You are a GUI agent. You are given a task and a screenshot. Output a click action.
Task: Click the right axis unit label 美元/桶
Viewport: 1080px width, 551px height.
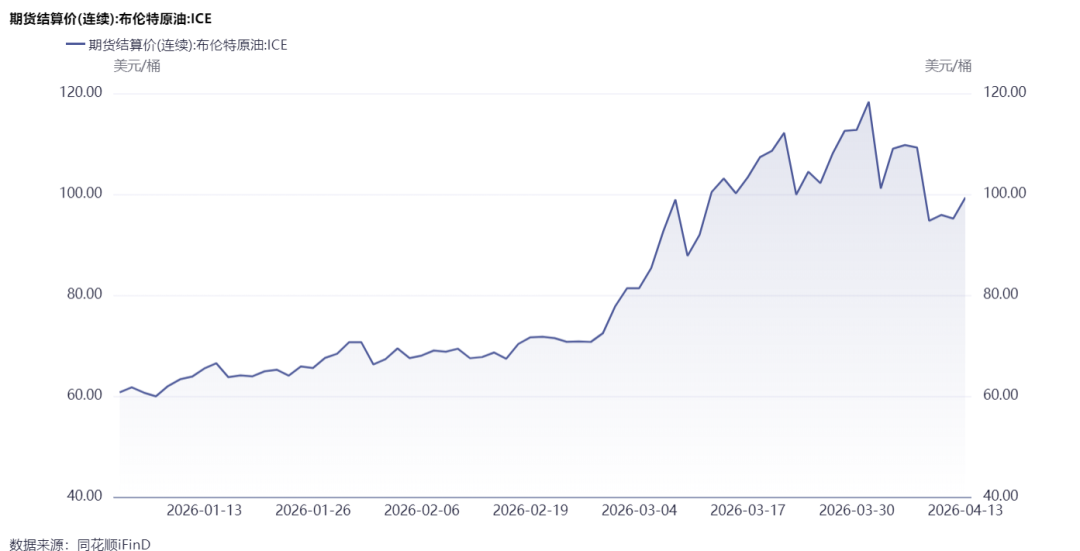click(948, 66)
